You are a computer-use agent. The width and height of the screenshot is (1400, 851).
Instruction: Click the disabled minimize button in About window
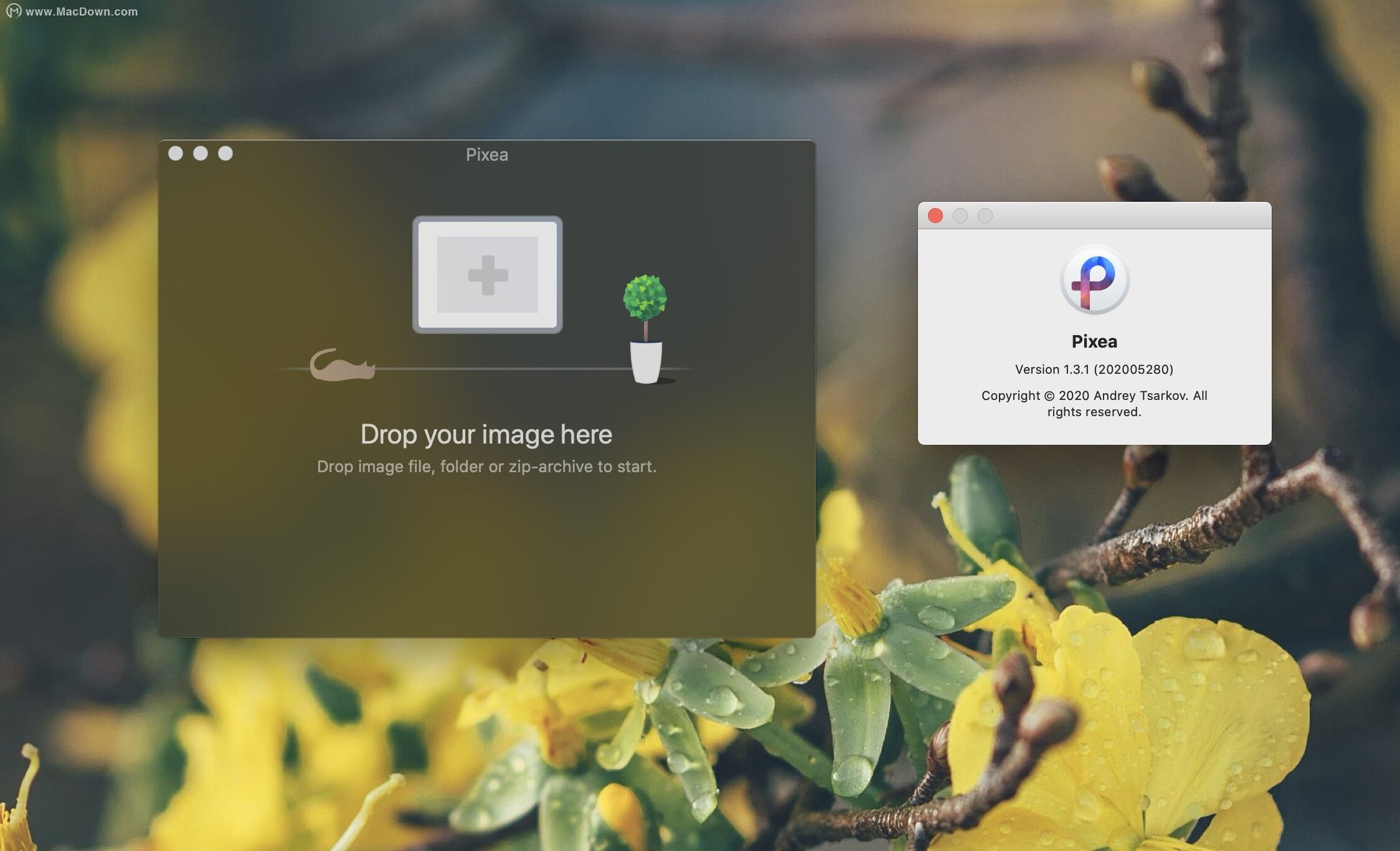pyautogui.click(x=960, y=216)
